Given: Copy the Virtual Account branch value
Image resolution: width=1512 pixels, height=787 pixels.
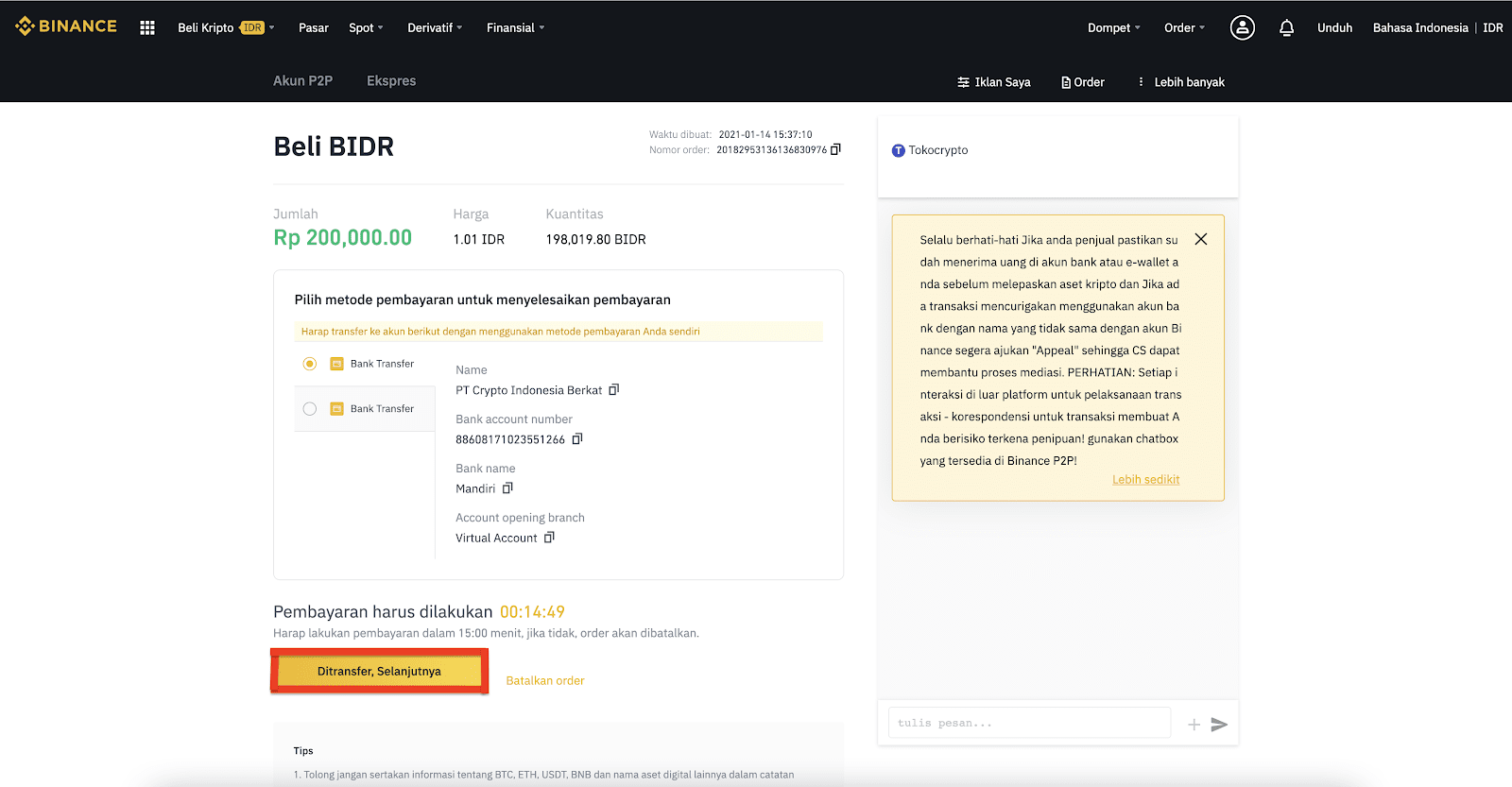Looking at the screenshot, I should coord(549,537).
